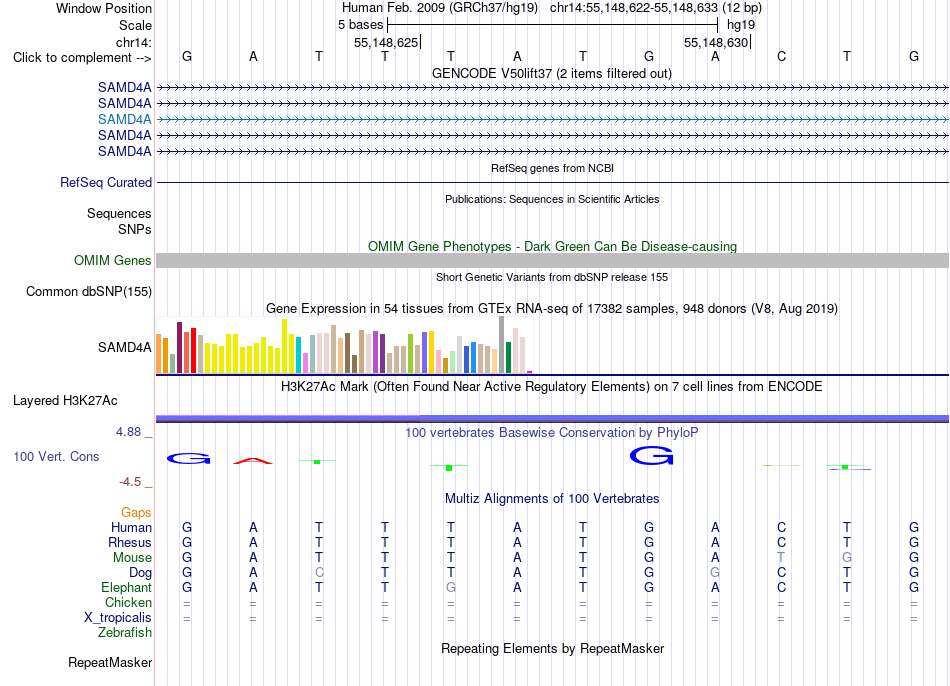Click the GTEx Gene Expression track title
This screenshot has height=686, width=950.
552,308
